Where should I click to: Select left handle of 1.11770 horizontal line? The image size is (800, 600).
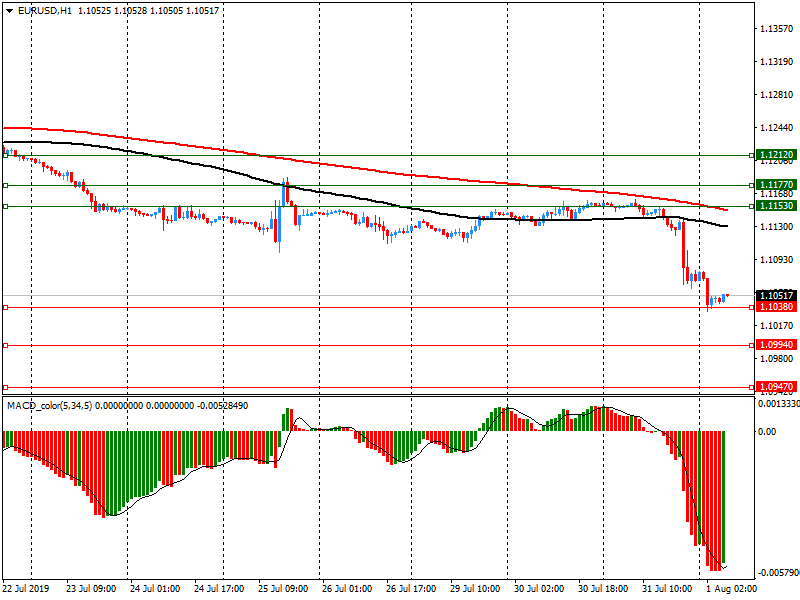coord(6,186)
